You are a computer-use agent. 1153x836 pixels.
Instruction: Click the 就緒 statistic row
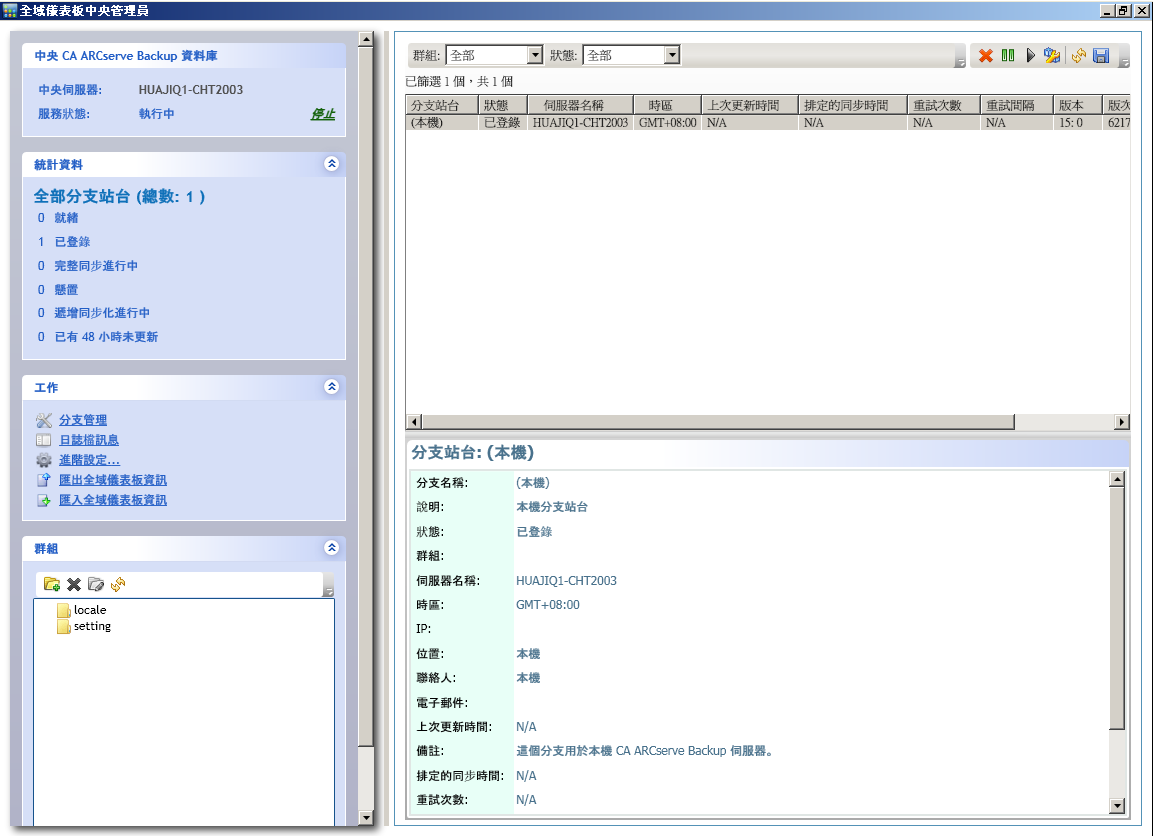click(57, 218)
